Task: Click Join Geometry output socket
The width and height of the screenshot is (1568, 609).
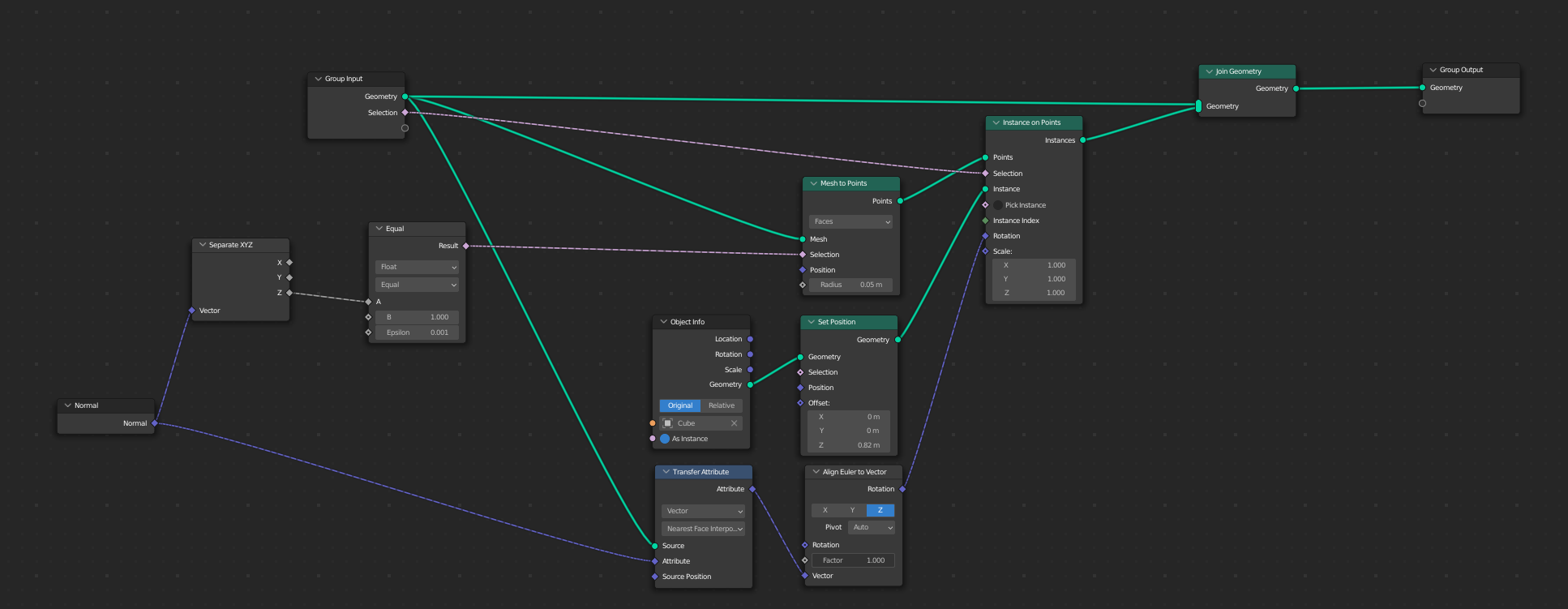Action: coord(1296,88)
